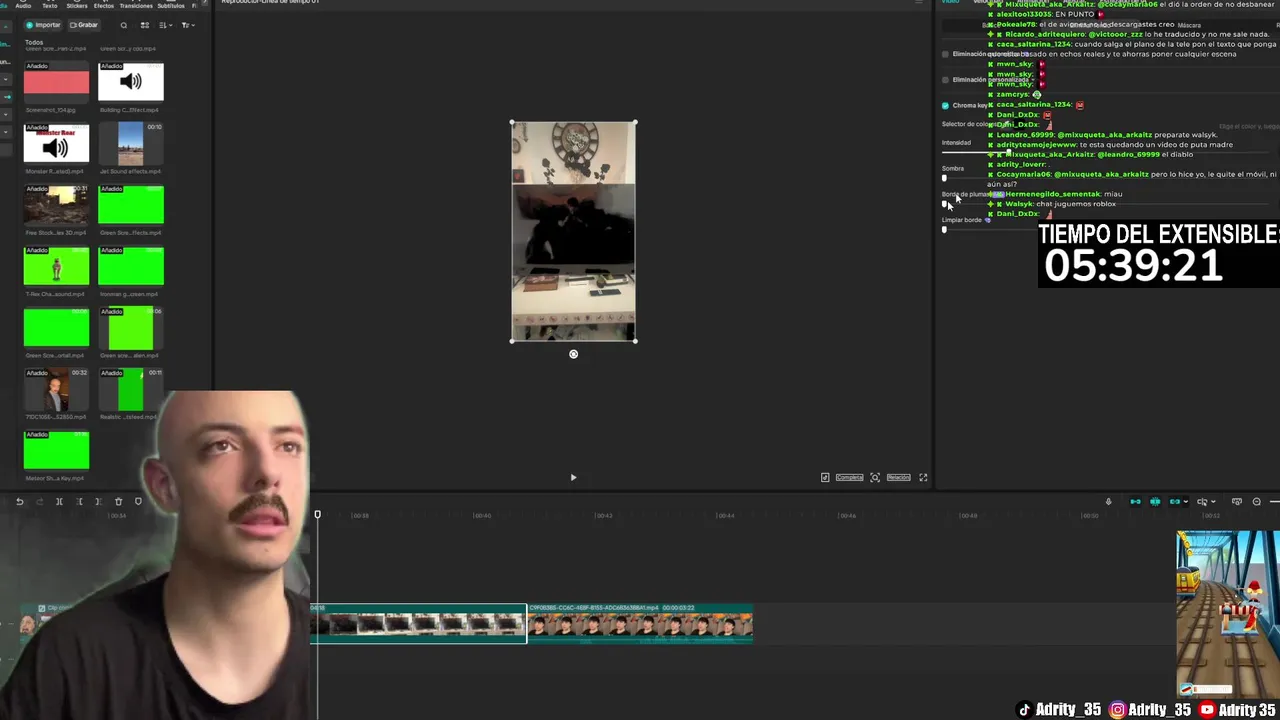Click the Importar button
The image size is (1280, 720).
[43, 25]
